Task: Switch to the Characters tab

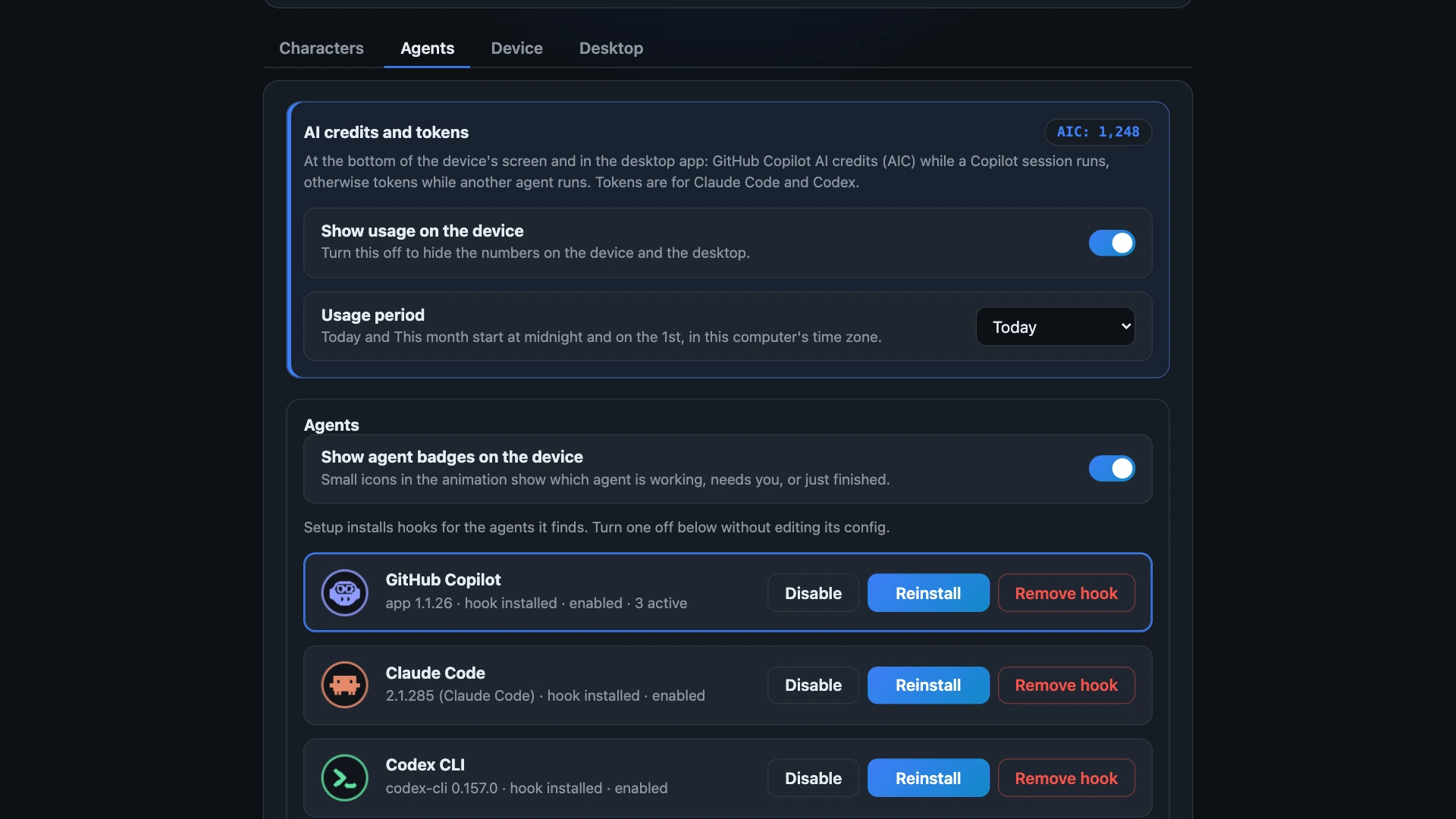Action: pos(322,48)
